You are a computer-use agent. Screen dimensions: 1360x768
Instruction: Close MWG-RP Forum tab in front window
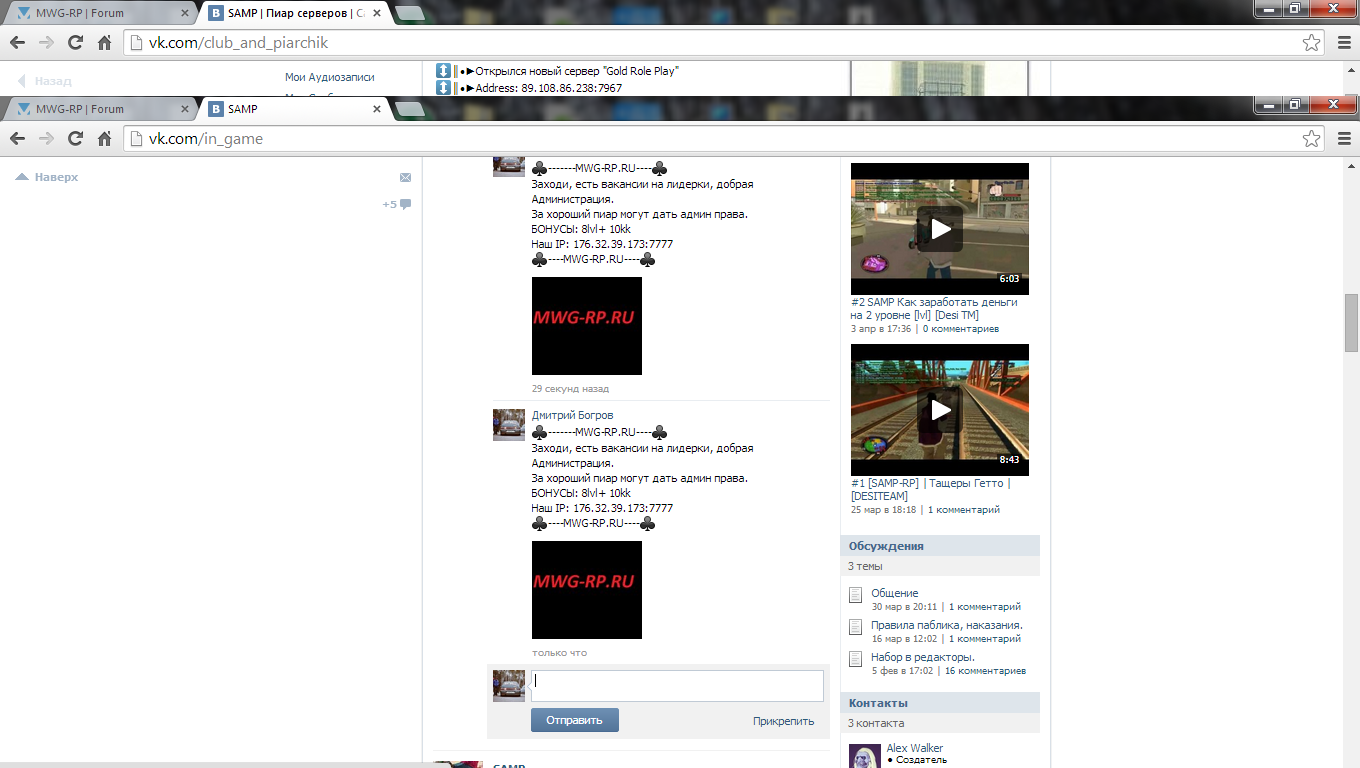point(184,109)
